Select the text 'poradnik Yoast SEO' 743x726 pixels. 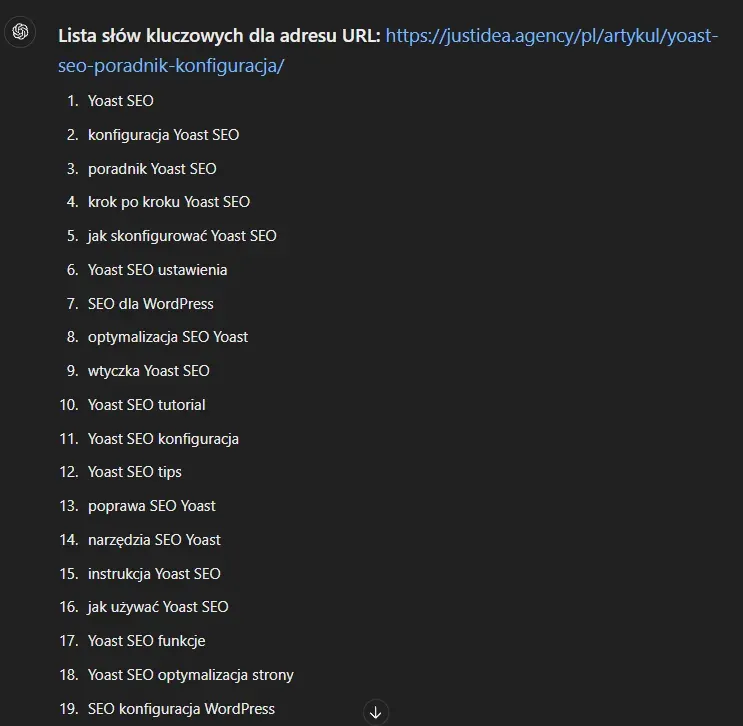coord(152,169)
